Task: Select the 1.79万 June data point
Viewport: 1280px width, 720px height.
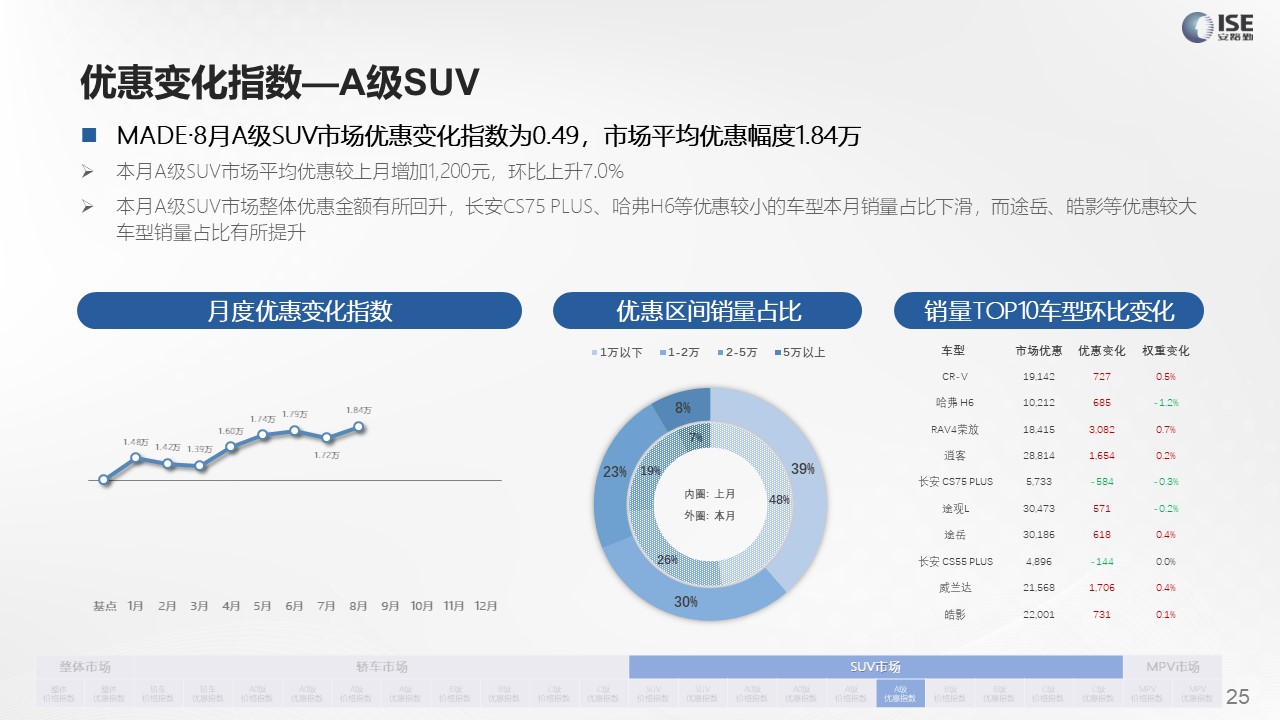Action: [295, 430]
